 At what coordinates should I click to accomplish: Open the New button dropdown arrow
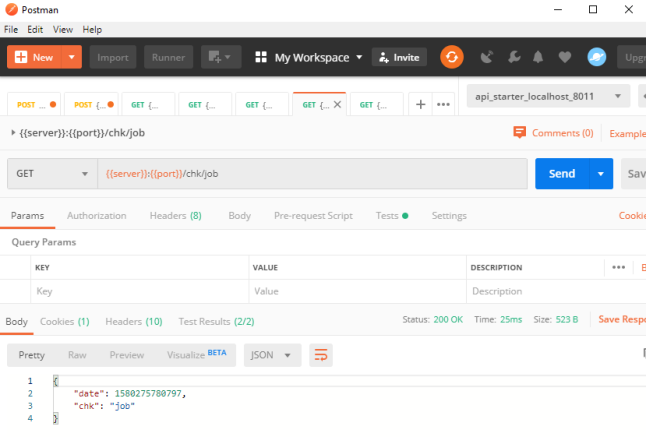click(72, 57)
